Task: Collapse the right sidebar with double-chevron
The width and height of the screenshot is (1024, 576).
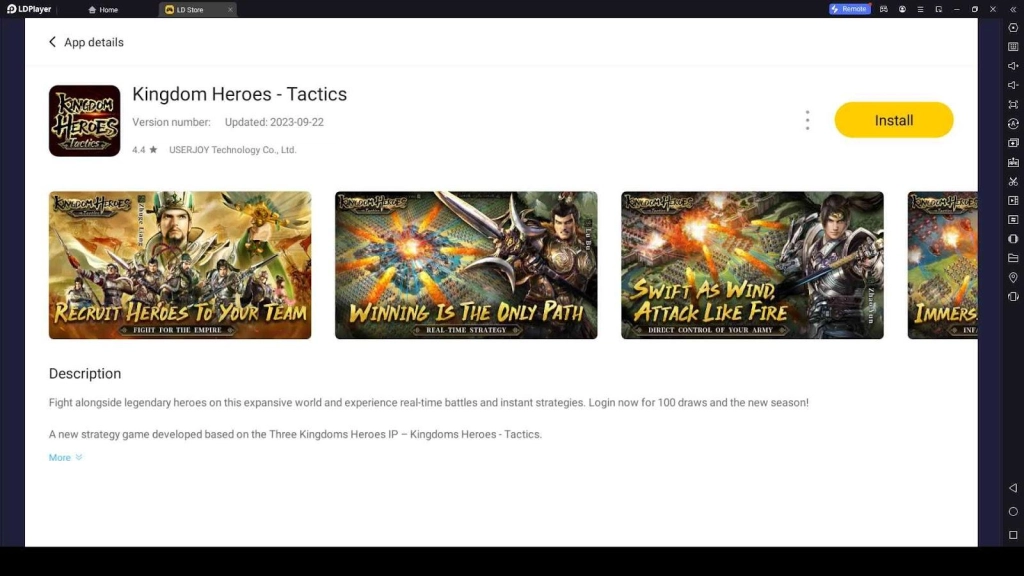Action: 1013,9
